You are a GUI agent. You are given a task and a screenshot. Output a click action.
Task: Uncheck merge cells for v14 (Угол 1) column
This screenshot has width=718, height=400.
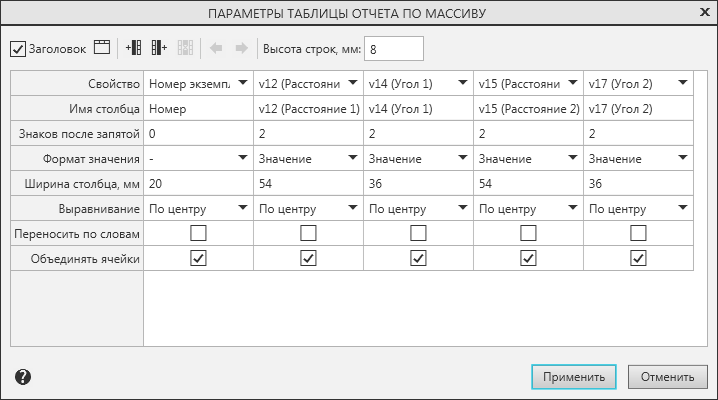(418, 258)
